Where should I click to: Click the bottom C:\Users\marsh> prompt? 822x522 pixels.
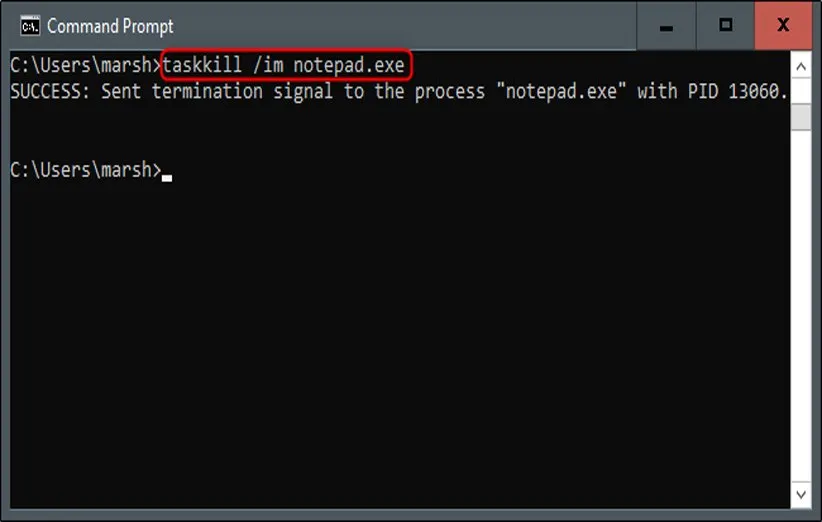(85, 170)
